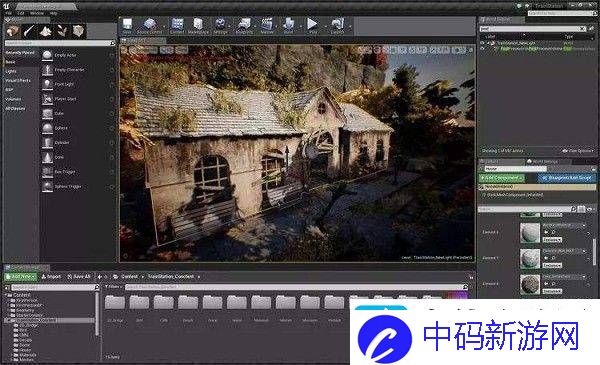This screenshot has width=600, height=365.
Task: Clear the World Outliner search text
Action: pyautogui.click(x=582, y=29)
